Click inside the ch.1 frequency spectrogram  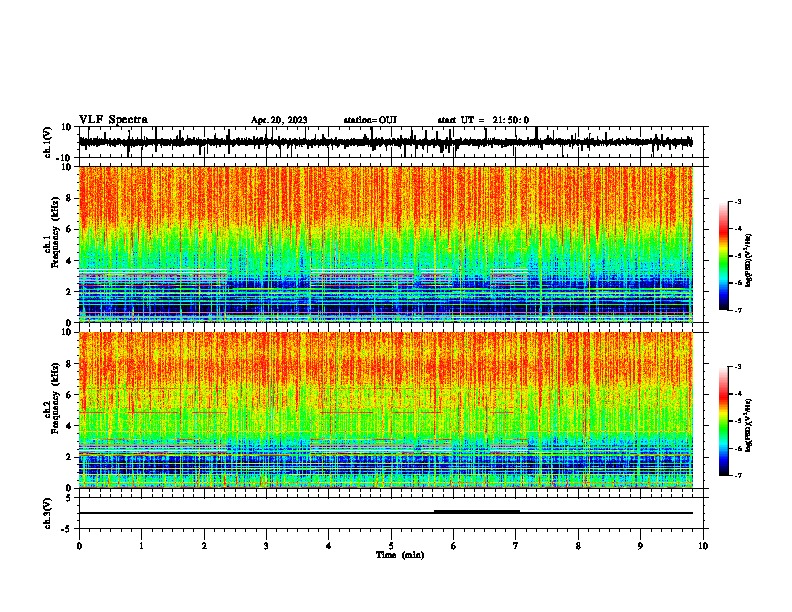coord(385,244)
